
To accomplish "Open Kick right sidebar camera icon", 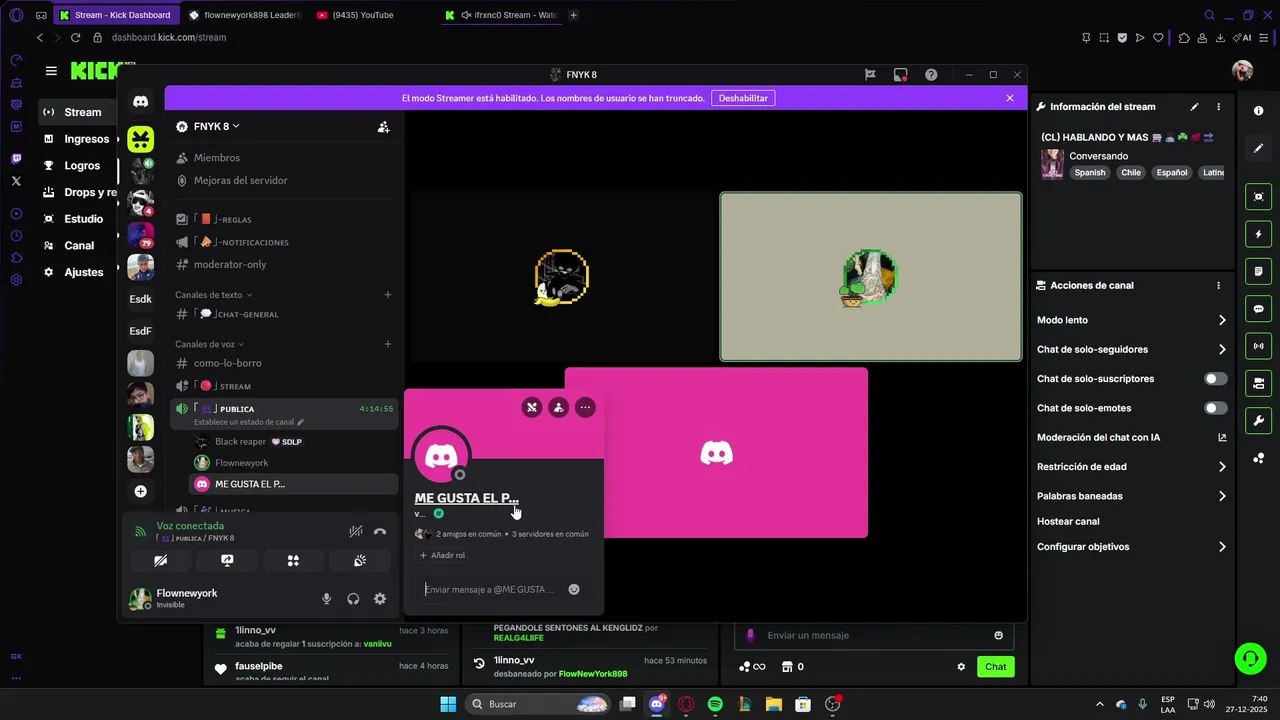I will pyautogui.click(x=1259, y=197).
